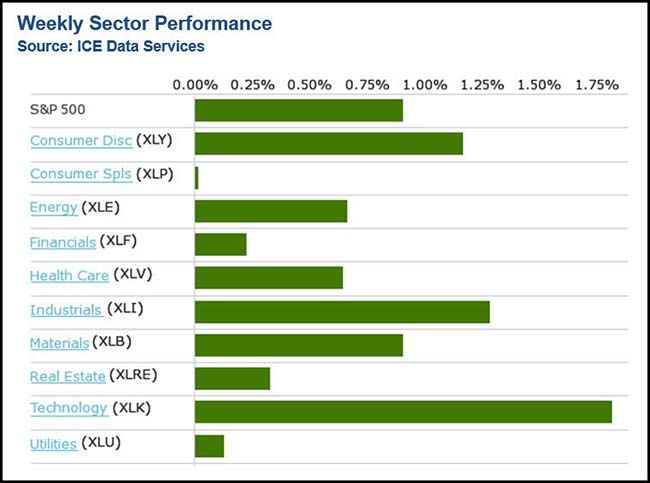Screen dimensions: 650x483
Task: Select the Technology sector link
Action: [x=68, y=408]
